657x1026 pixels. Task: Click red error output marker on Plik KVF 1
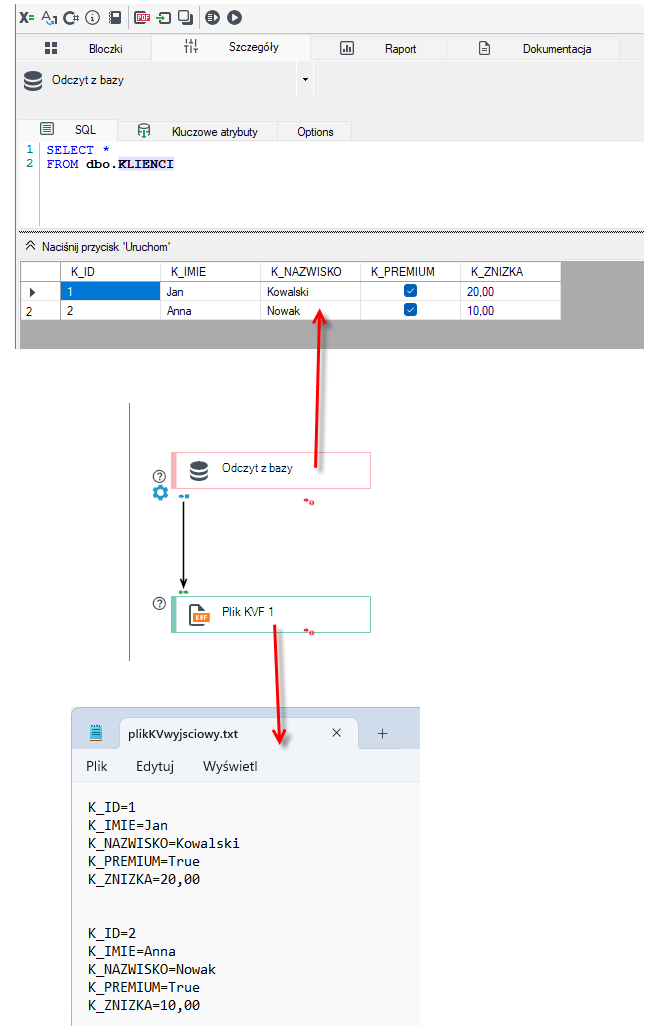coord(309,631)
